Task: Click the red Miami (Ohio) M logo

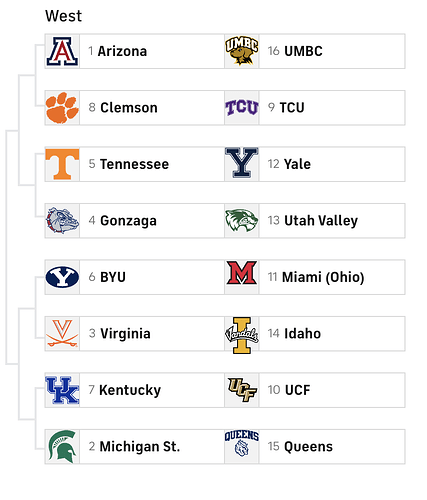Action: pos(242,273)
